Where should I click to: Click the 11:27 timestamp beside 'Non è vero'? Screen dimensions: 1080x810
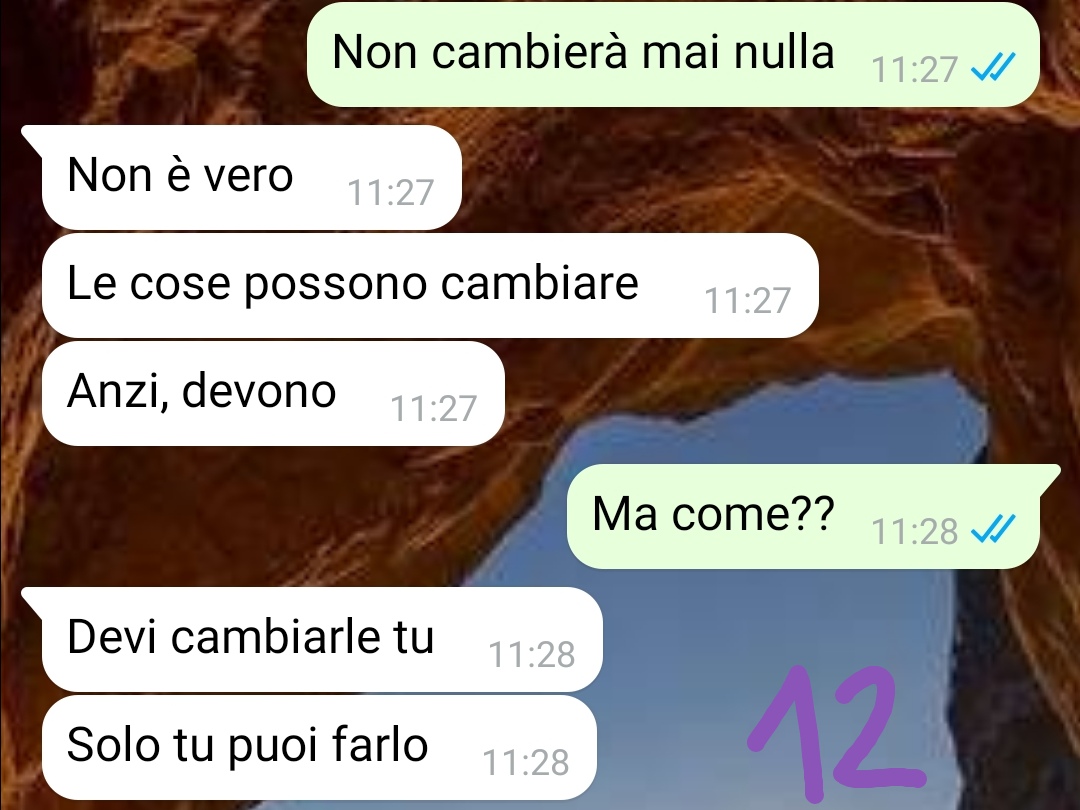(x=390, y=193)
